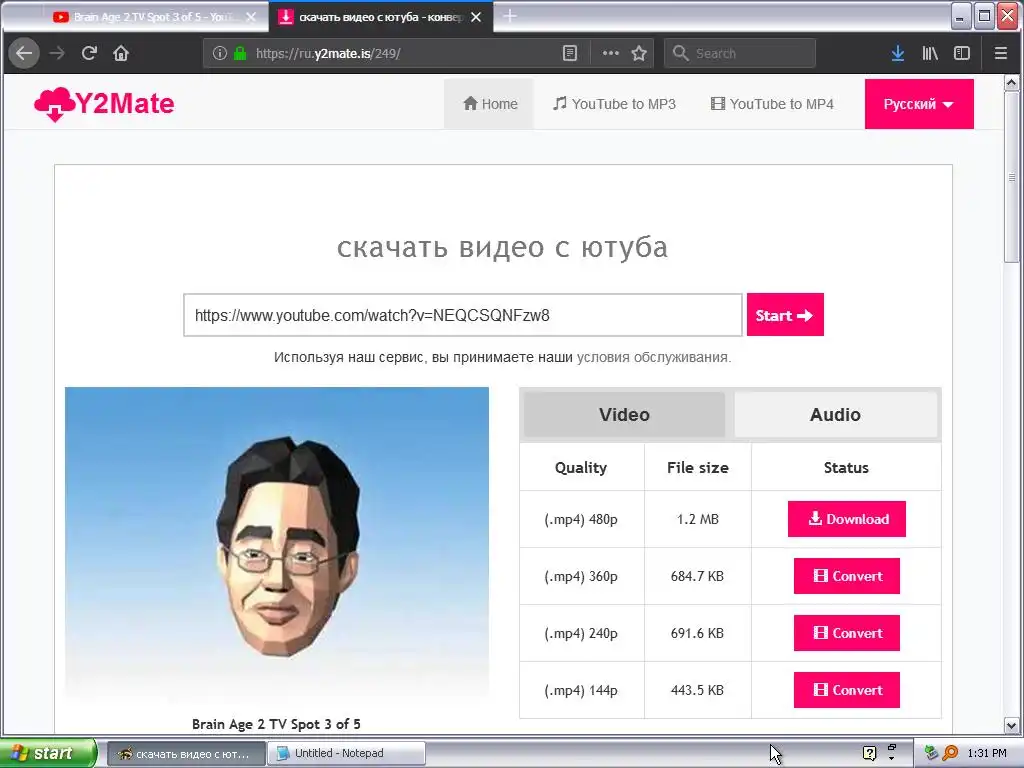Screen dimensions: 1024x768
Task: Click the network computers tray icon
Action: [x=931, y=753]
